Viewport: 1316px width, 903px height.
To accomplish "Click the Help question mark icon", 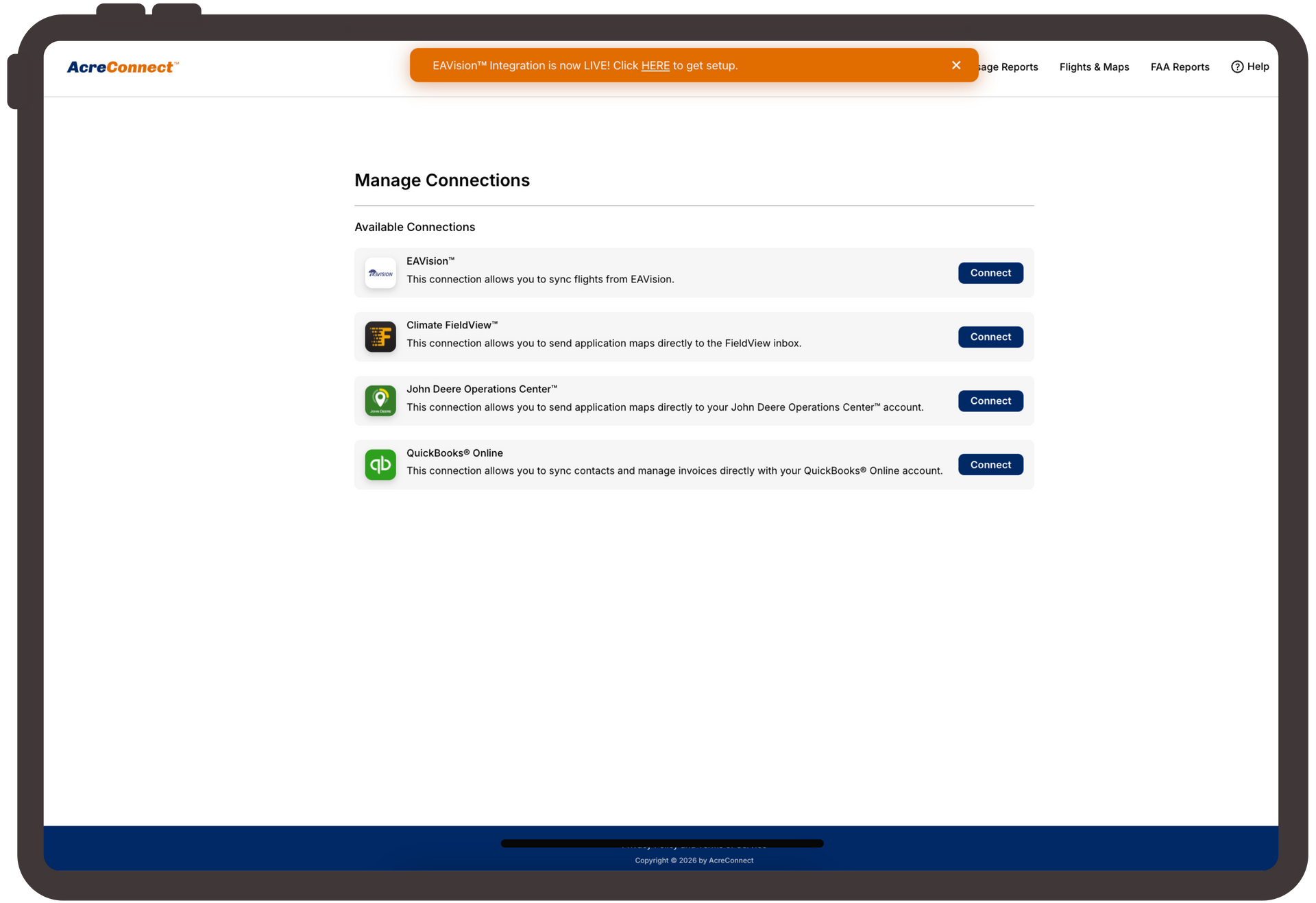I will click(x=1237, y=67).
